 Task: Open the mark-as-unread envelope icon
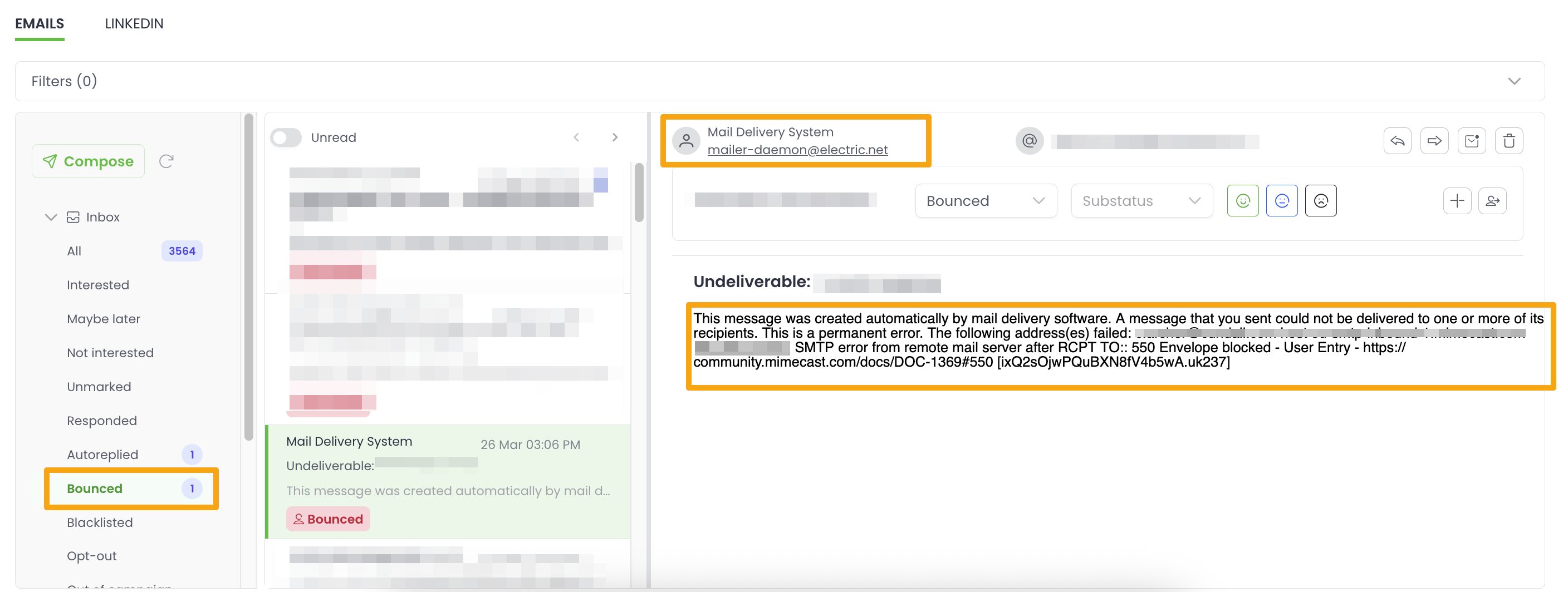[1472, 140]
